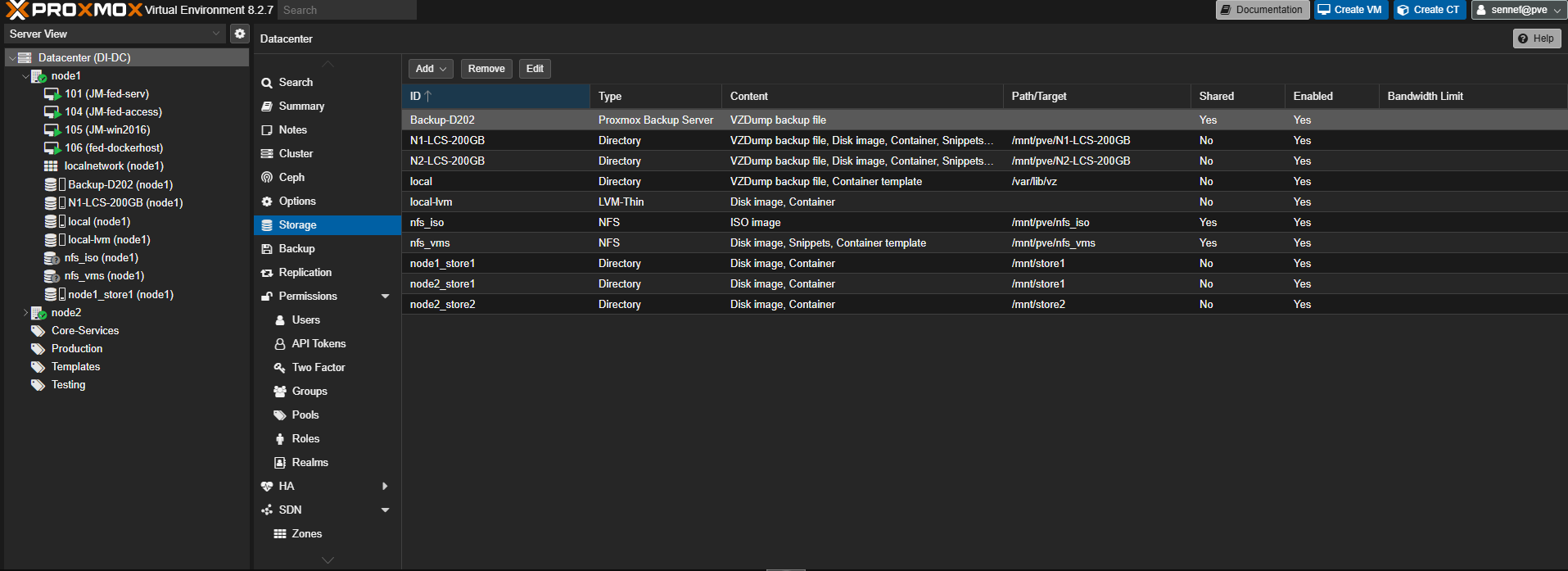Click the Documentation button
This screenshot has height=571, width=1568.
click(x=1263, y=10)
